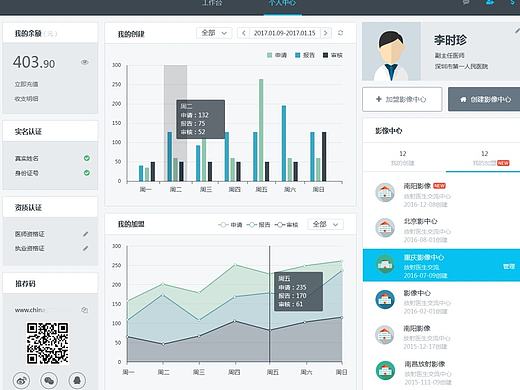520x390 pixels.
Task: Edit 医师资格证 via pencil icon
Action: tap(85, 234)
